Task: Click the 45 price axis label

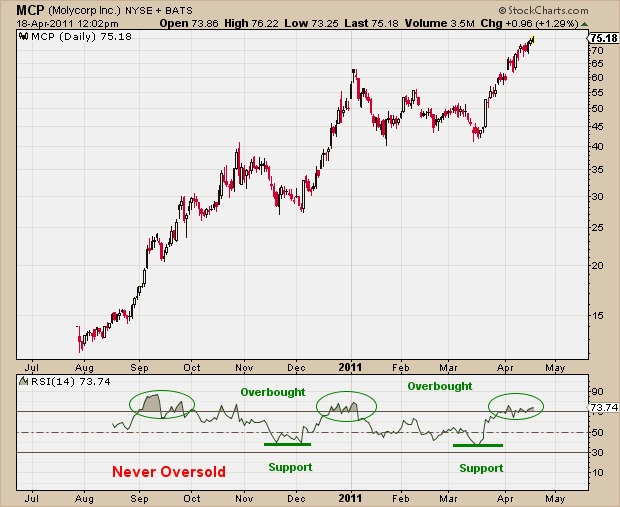Action: click(x=597, y=127)
